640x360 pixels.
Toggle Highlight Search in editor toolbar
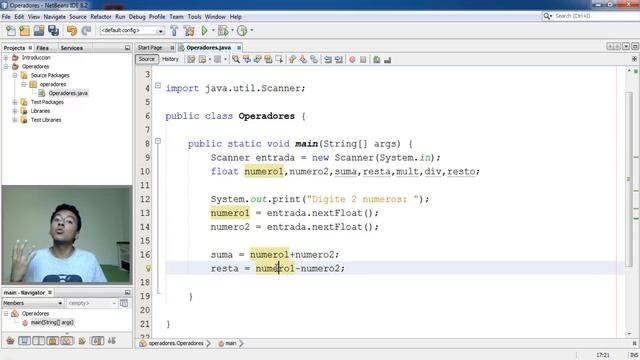tap(268, 60)
